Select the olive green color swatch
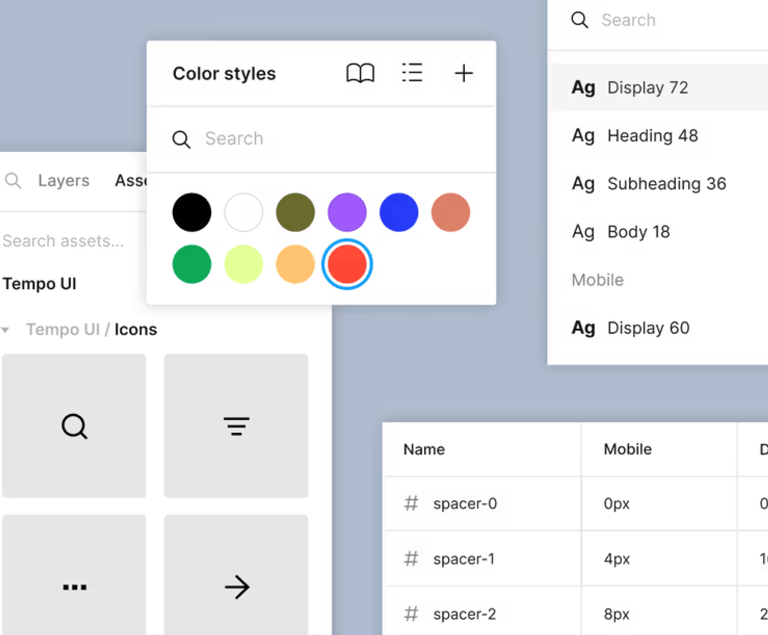Viewport: 768px width, 635px height. pyautogui.click(x=295, y=212)
